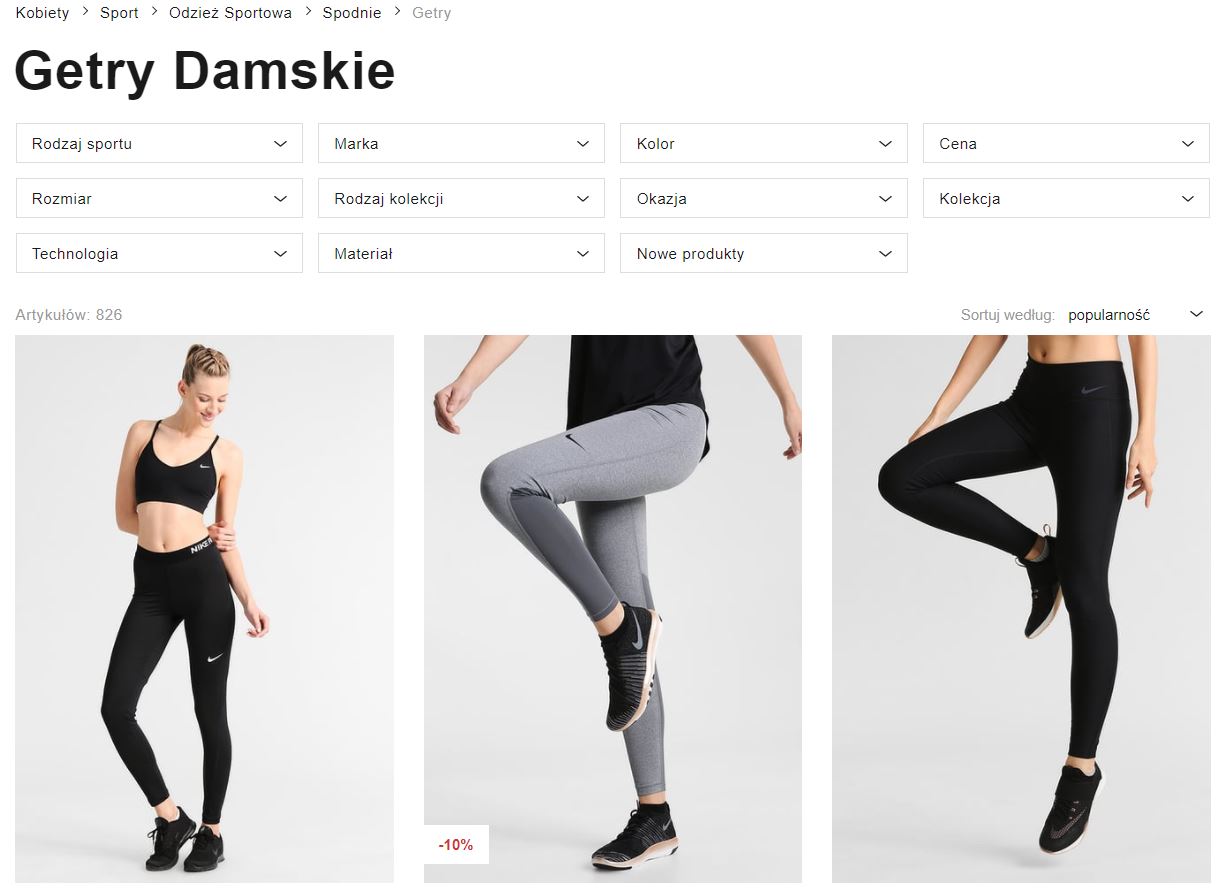Go to Spodnie breadcrumb category

[x=352, y=13]
